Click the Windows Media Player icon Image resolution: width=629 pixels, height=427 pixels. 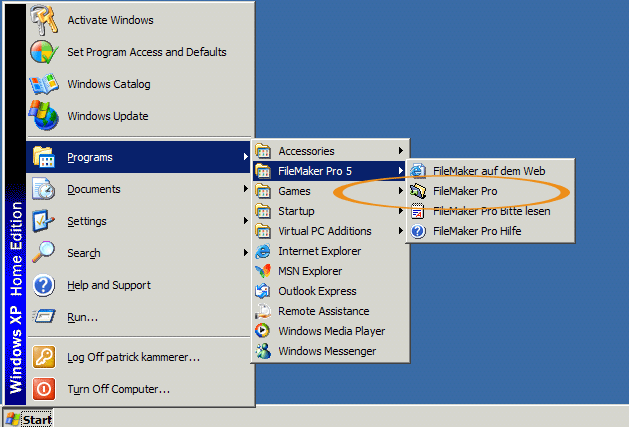click(x=263, y=331)
